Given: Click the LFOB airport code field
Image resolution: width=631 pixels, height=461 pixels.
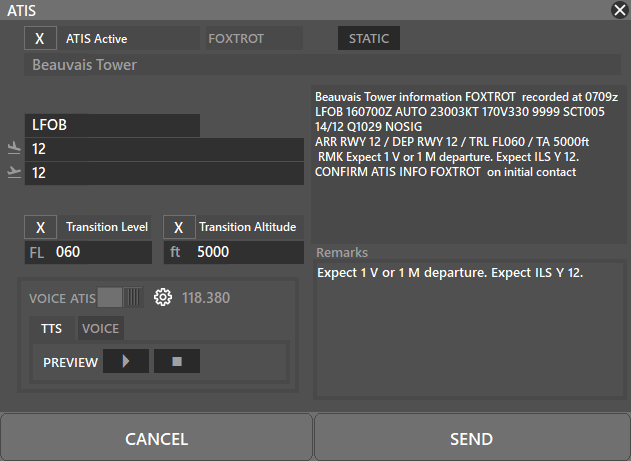Looking at the screenshot, I should 112,125.
